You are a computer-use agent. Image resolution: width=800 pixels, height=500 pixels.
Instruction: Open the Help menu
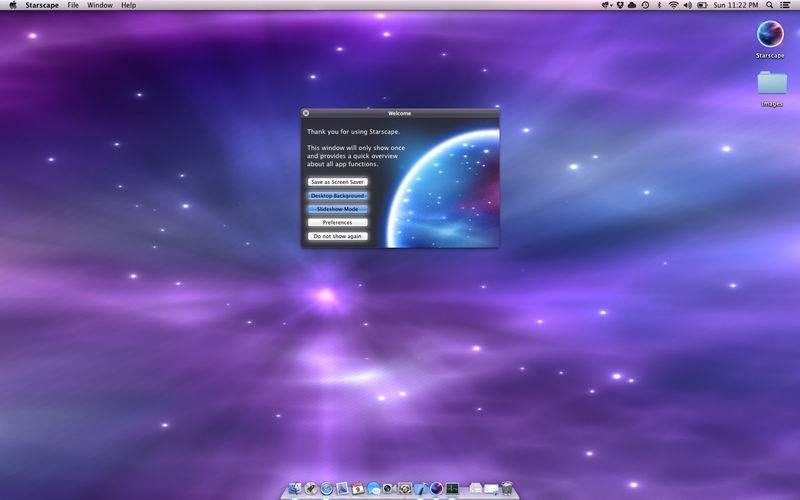tap(129, 5)
